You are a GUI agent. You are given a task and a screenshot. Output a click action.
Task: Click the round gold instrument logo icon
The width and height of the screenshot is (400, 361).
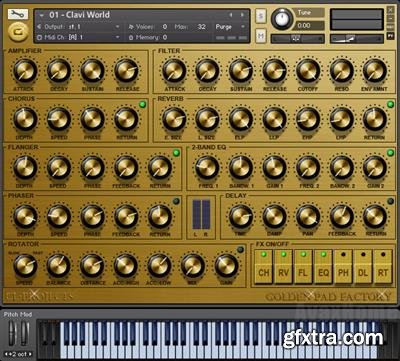(18, 32)
